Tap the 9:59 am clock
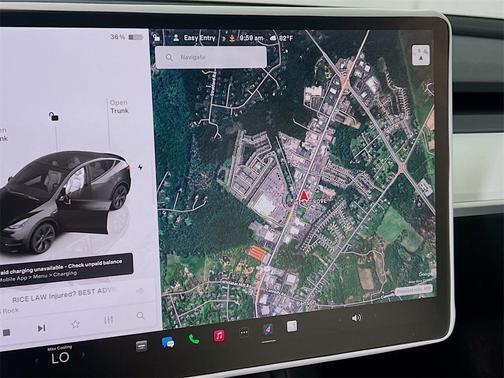 click(251, 38)
